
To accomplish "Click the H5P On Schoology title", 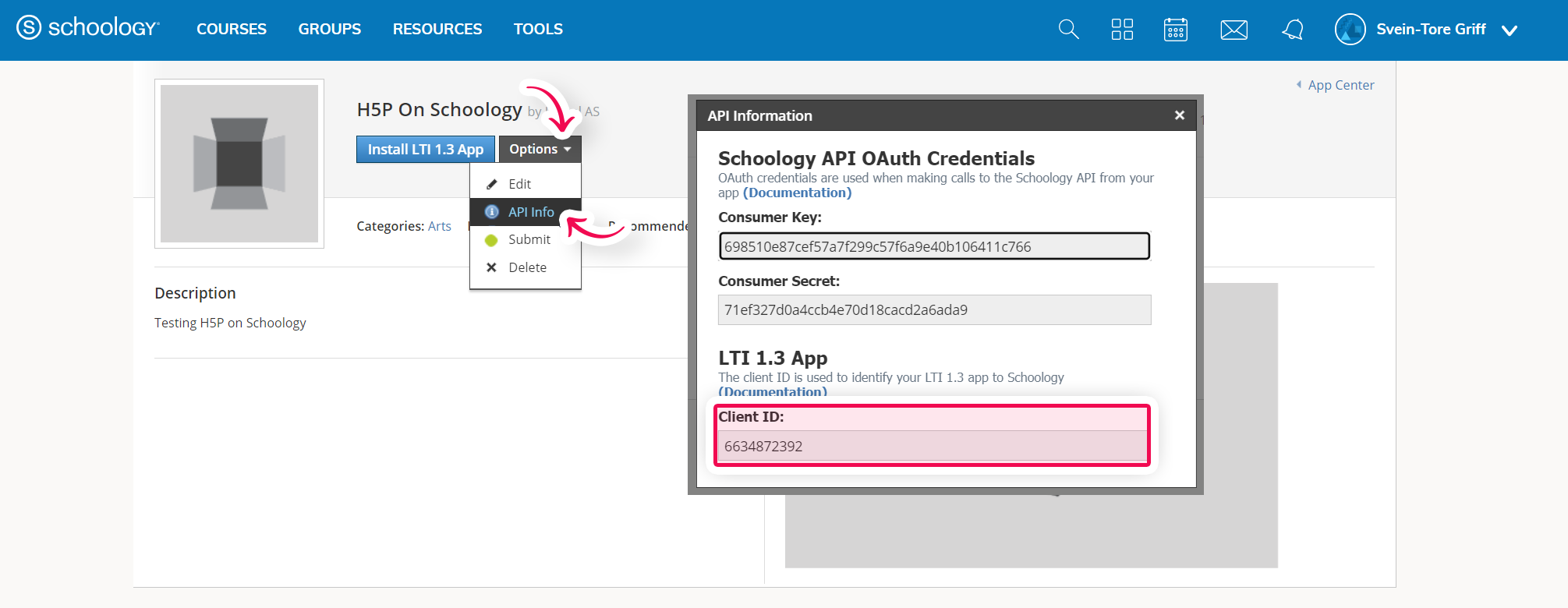I will [x=439, y=110].
